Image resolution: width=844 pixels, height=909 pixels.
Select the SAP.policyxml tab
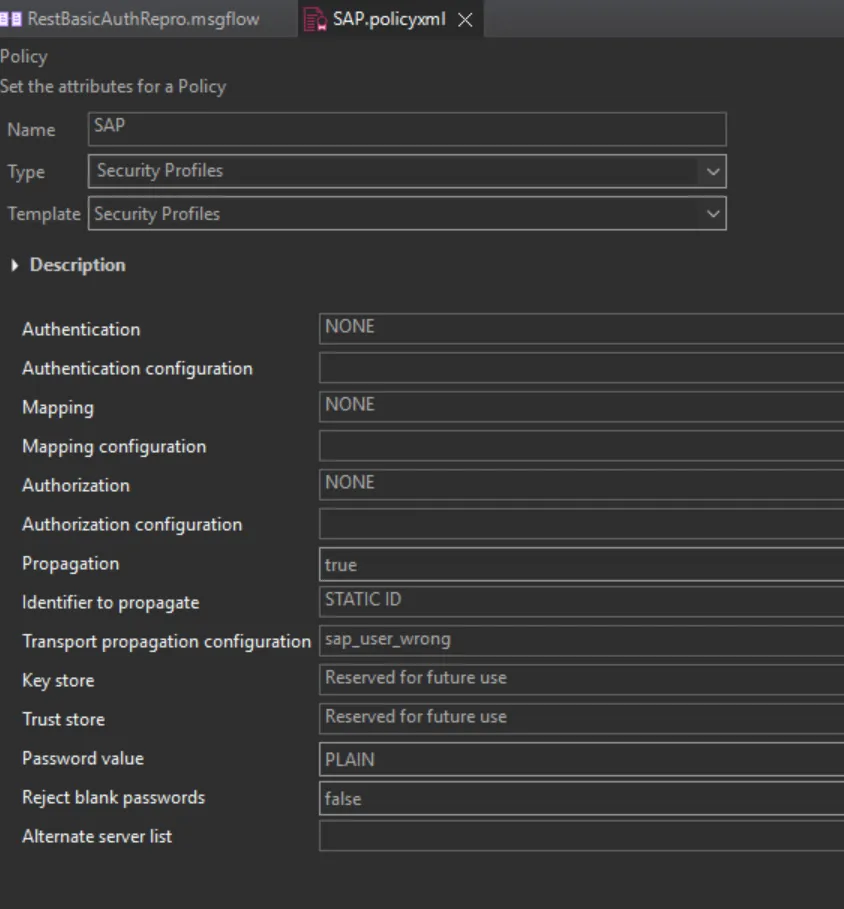coord(389,19)
